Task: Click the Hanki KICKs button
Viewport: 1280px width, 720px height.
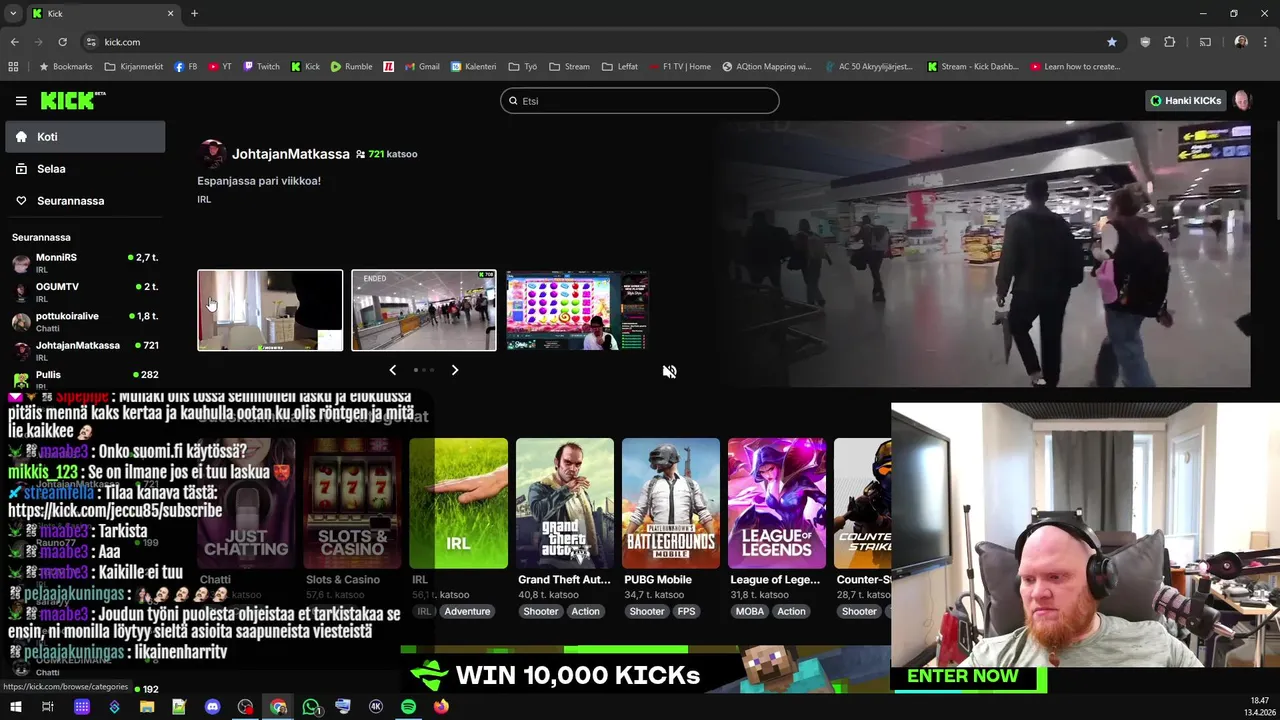Action: pyautogui.click(x=1186, y=100)
